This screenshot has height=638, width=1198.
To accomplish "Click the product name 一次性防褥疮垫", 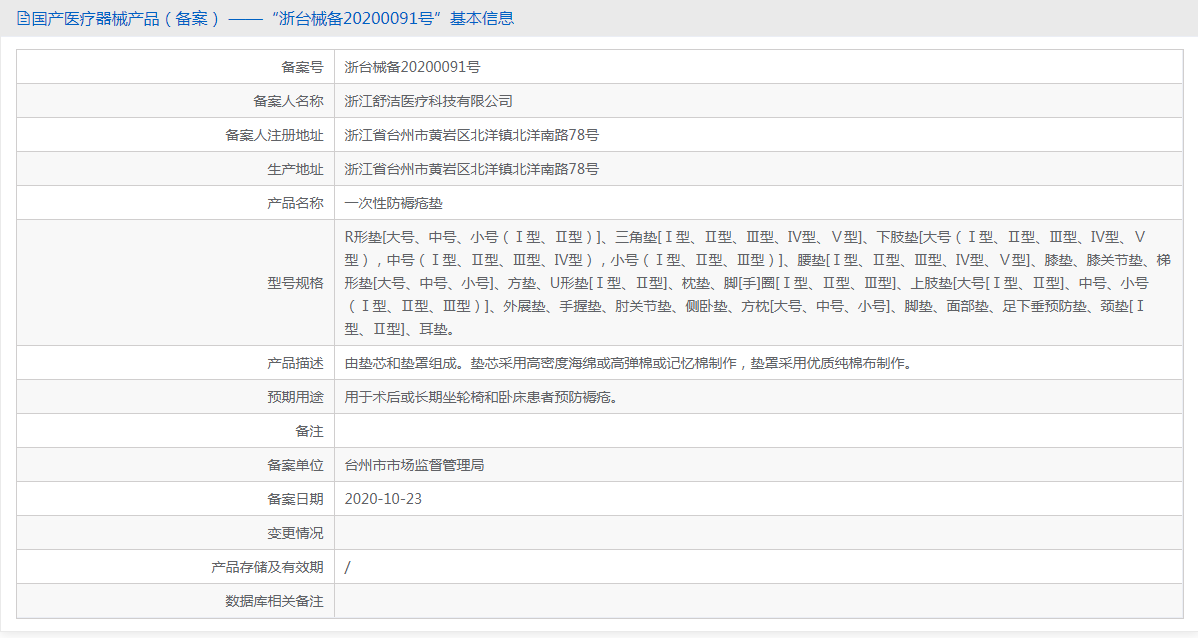I will tap(393, 203).
